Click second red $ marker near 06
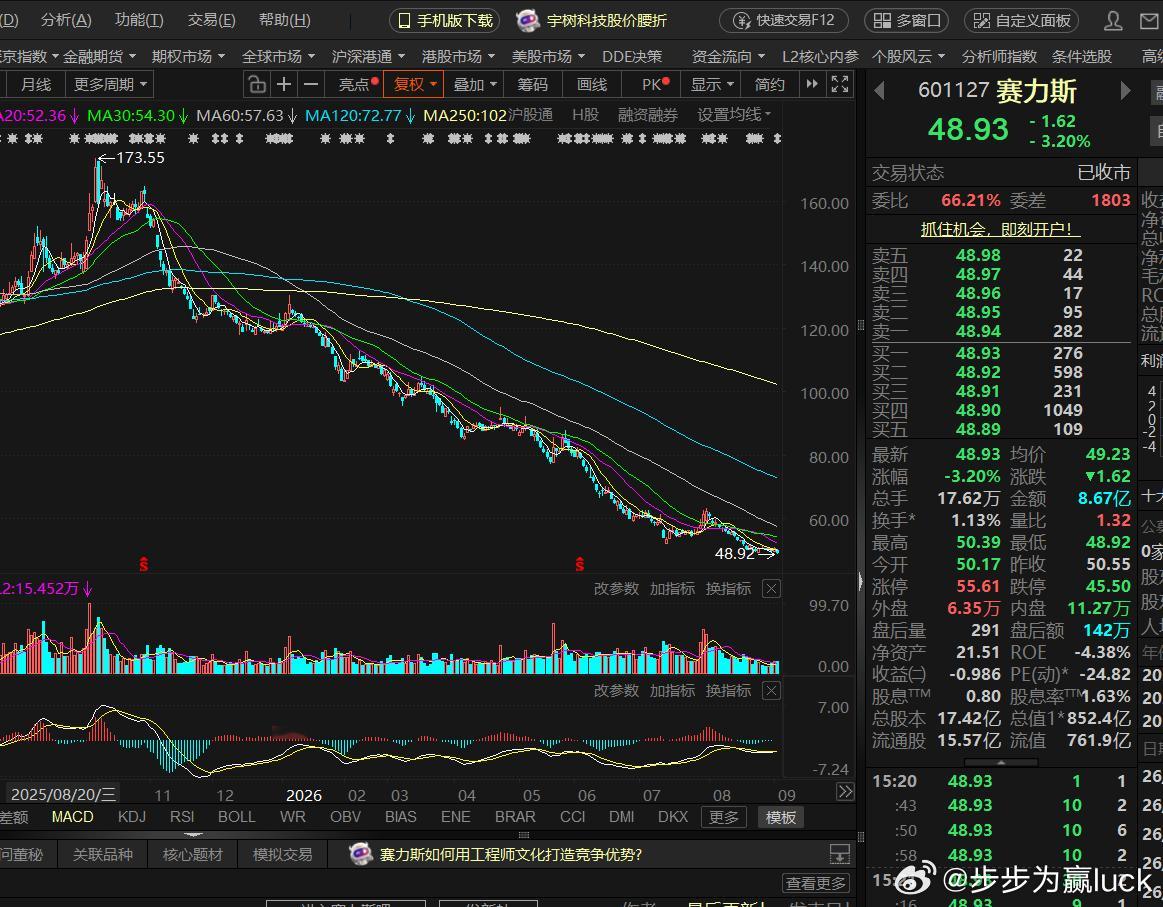The image size is (1163, 907). tap(579, 565)
